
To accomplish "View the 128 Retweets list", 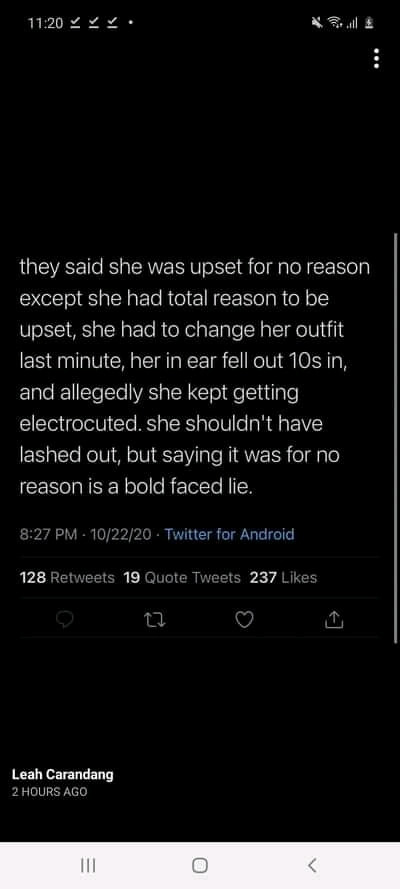I will [67, 578].
